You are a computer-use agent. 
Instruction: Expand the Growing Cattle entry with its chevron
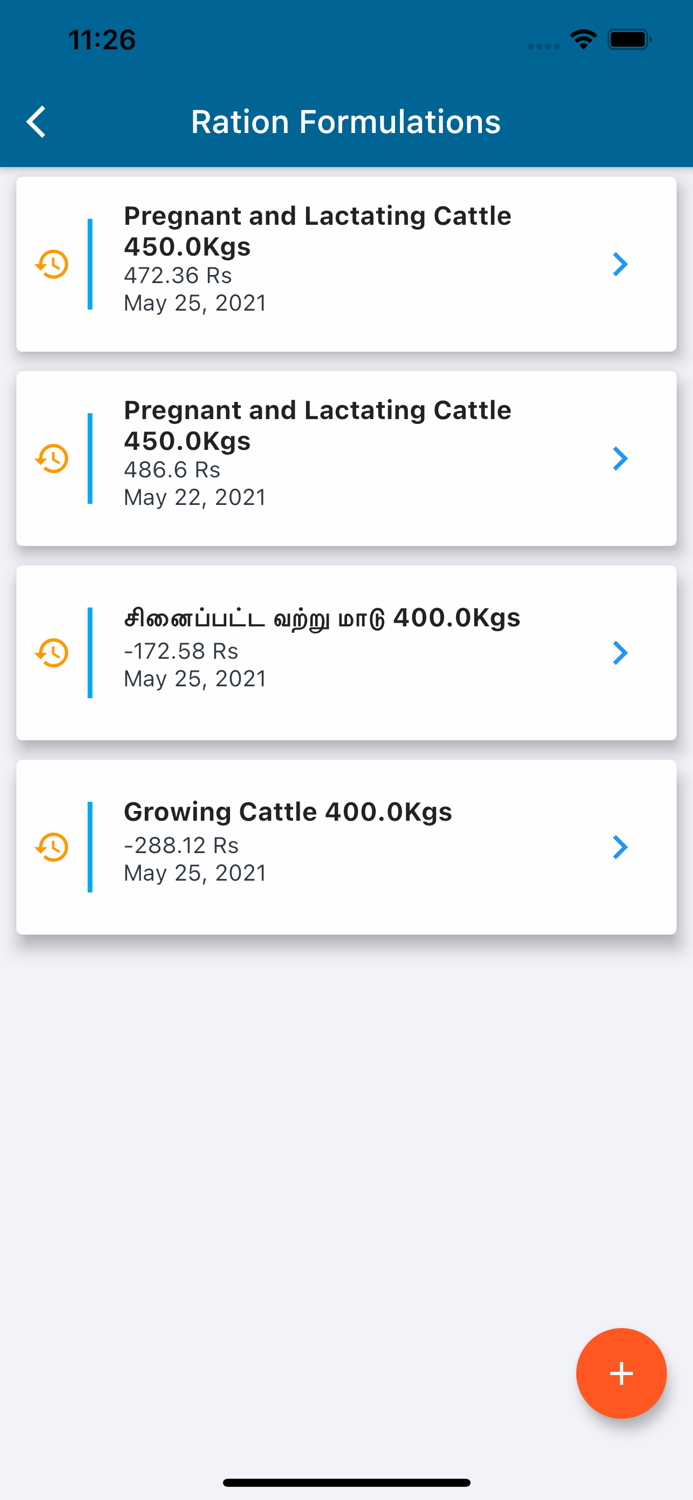click(620, 847)
